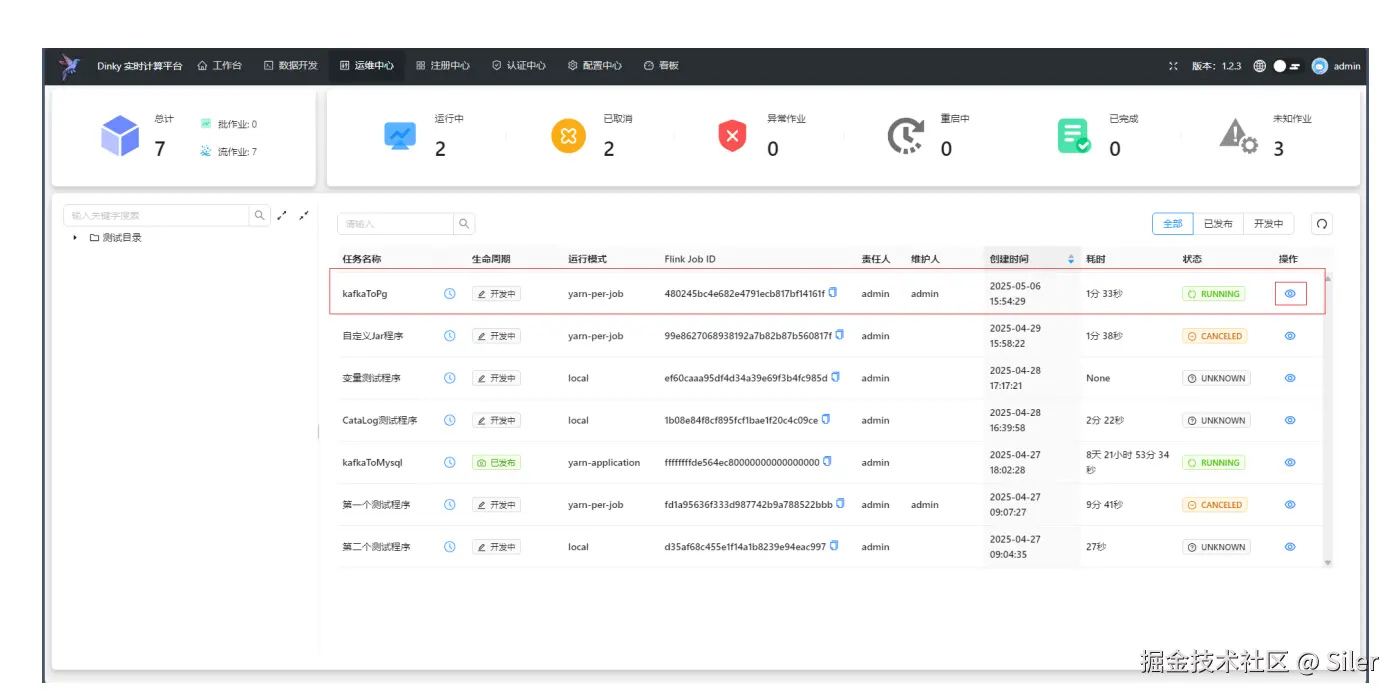1399x696 pixels.
Task: View details of 第二个测试程序 job
Action: tap(1290, 547)
